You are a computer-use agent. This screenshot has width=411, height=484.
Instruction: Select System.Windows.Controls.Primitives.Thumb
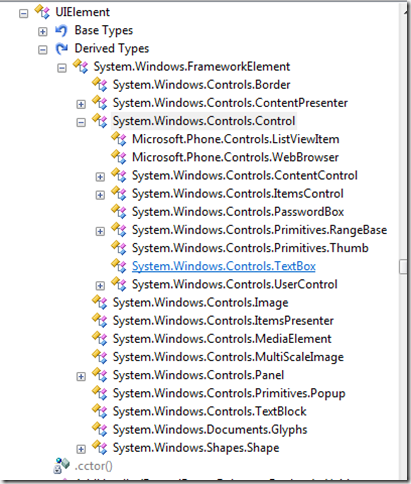pyautogui.click(x=250, y=248)
